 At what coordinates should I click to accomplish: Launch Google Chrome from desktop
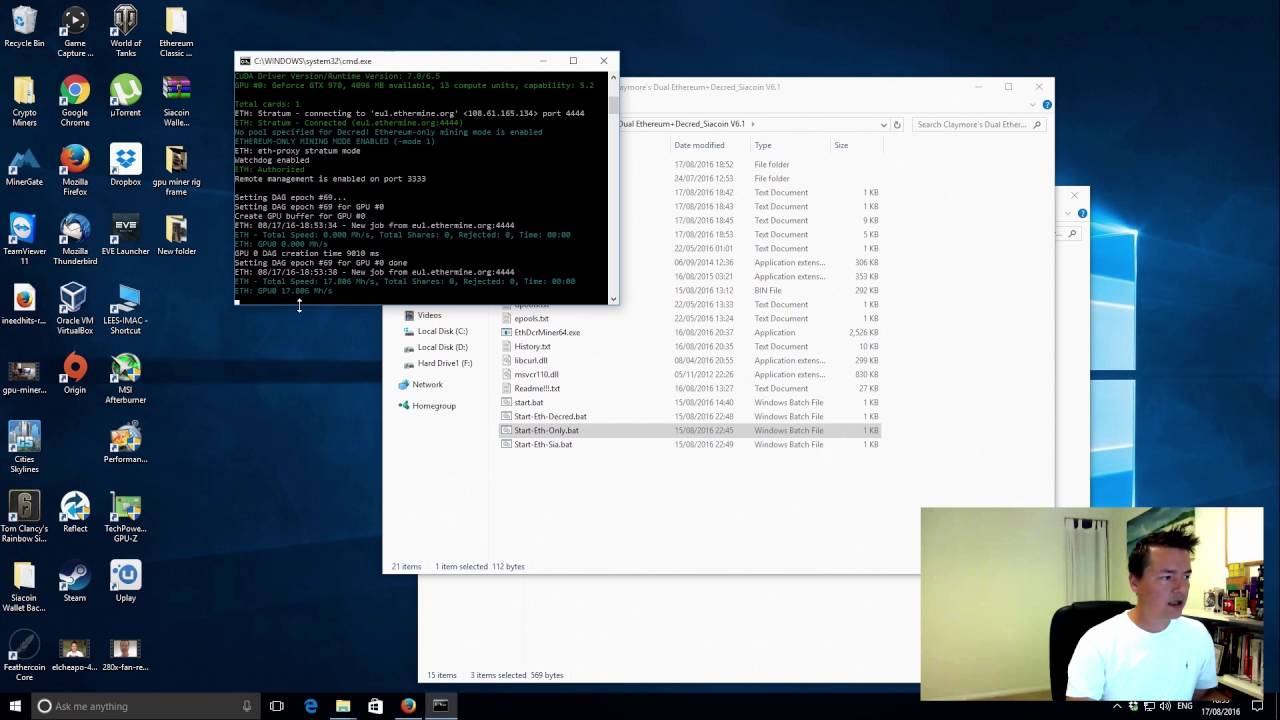(75, 101)
